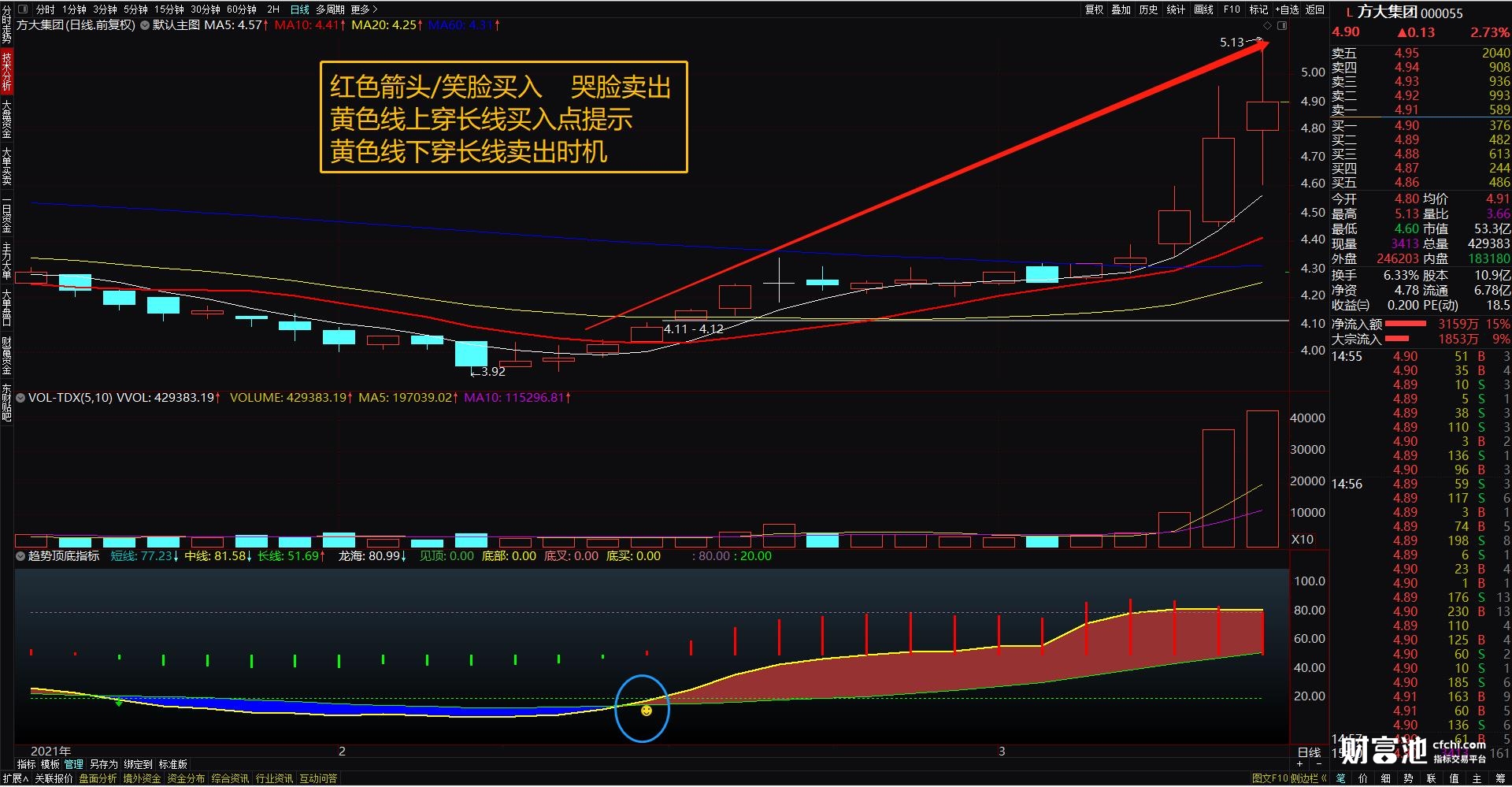Open the 大盘资金 sidebar panel
The width and height of the screenshot is (1512, 787).
pos(6,120)
